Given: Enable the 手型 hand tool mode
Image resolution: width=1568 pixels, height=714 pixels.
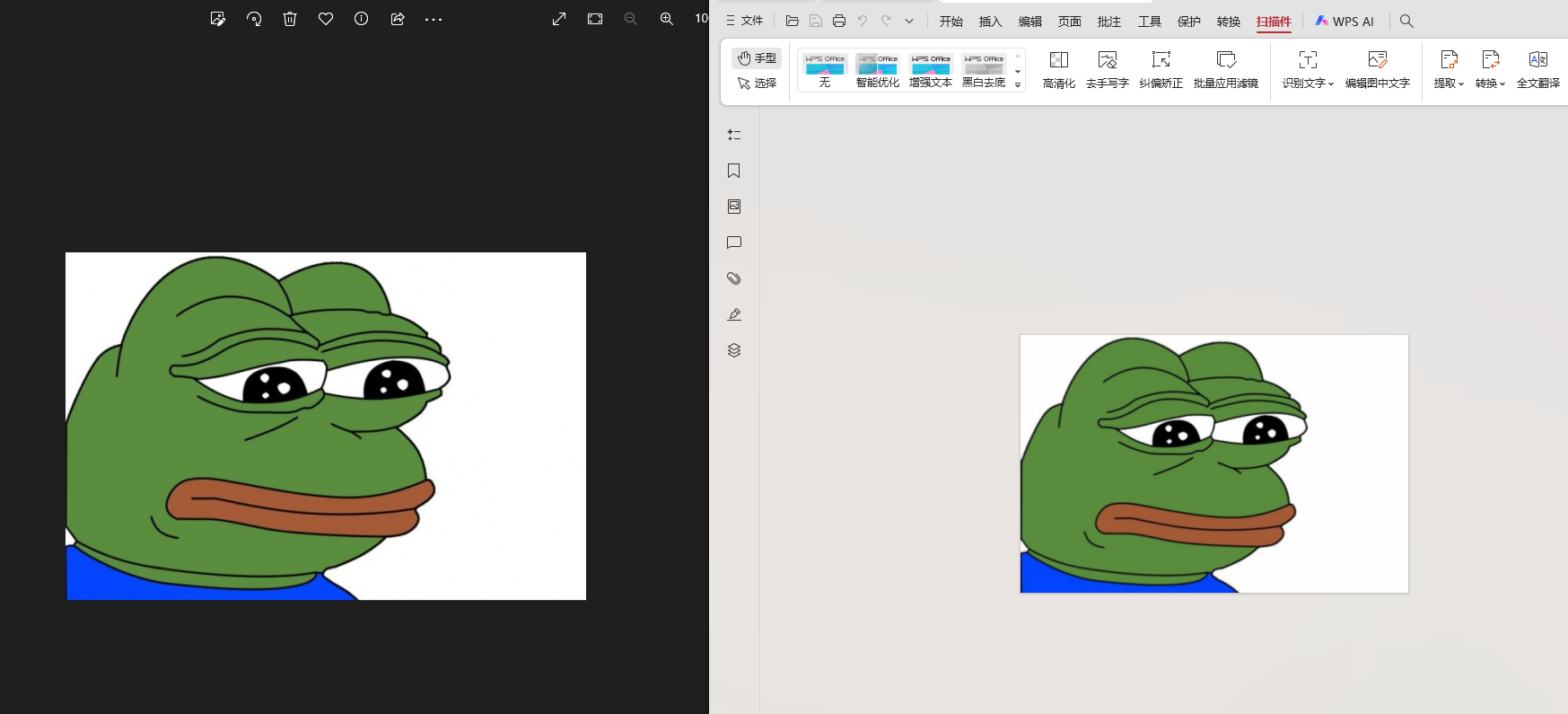Looking at the screenshot, I should tap(757, 58).
